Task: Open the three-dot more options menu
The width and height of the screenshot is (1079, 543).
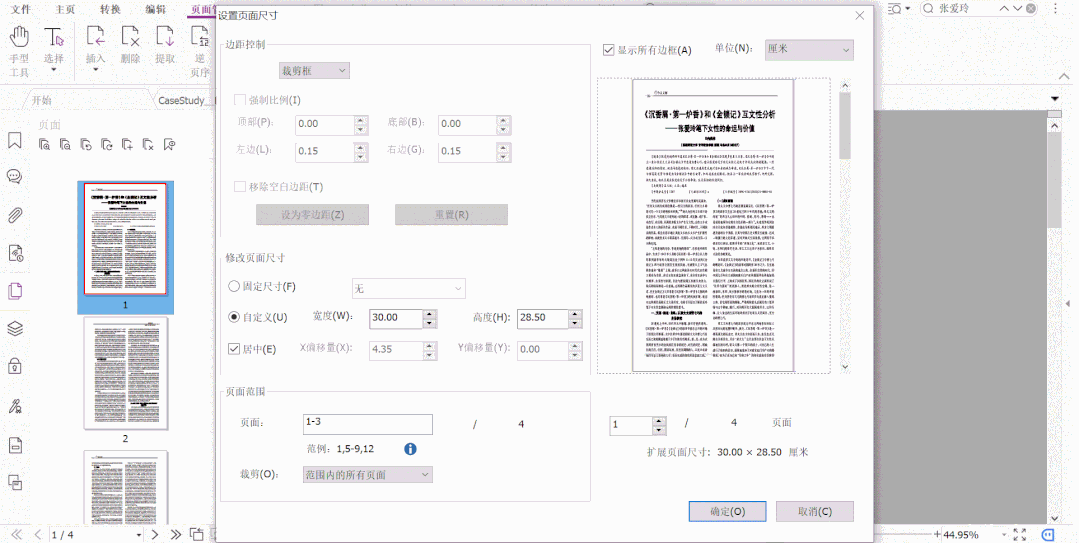Action: click(x=1056, y=8)
